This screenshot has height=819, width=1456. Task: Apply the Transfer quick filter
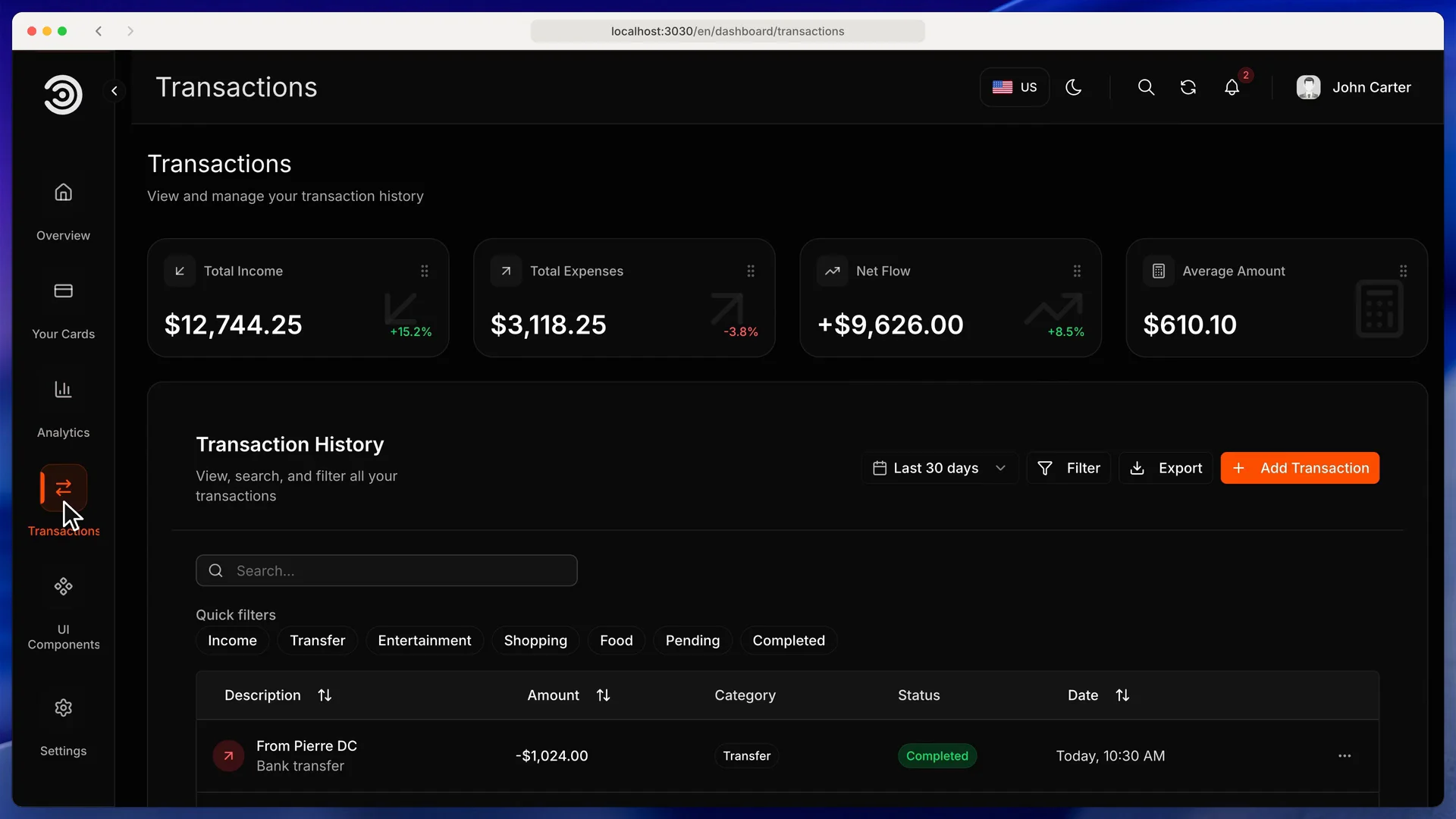point(317,641)
